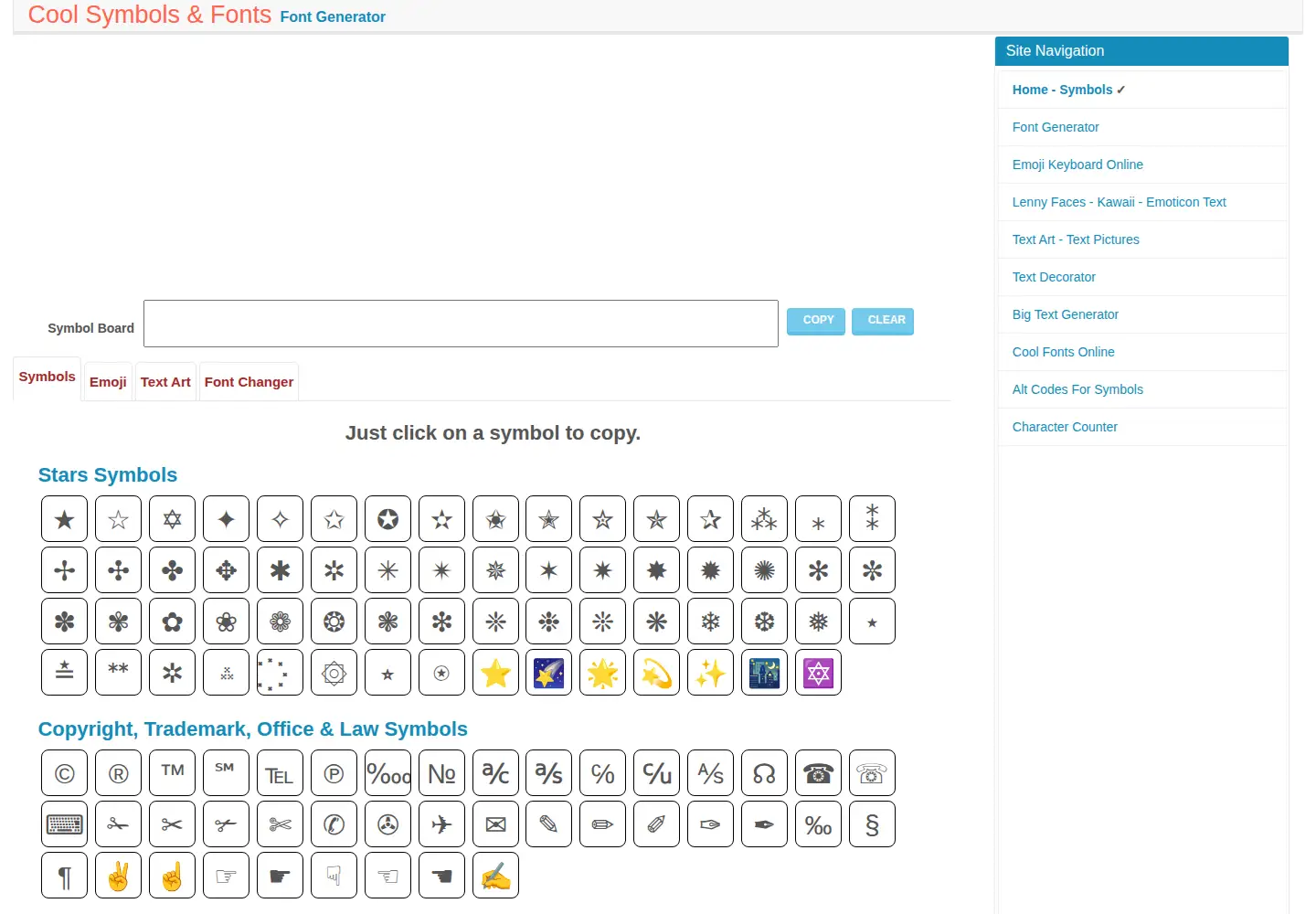Screen dimensions: 1316x914
Task: Open Alt Codes For Symbols link
Action: click(x=1077, y=389)
